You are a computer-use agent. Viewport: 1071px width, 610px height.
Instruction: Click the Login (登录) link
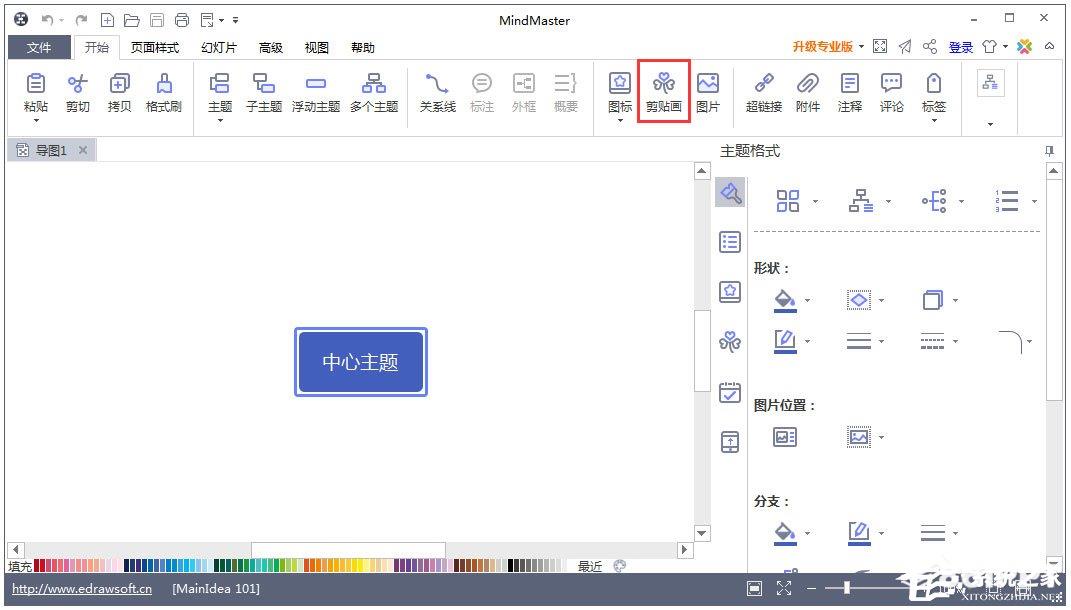[960, 46]
